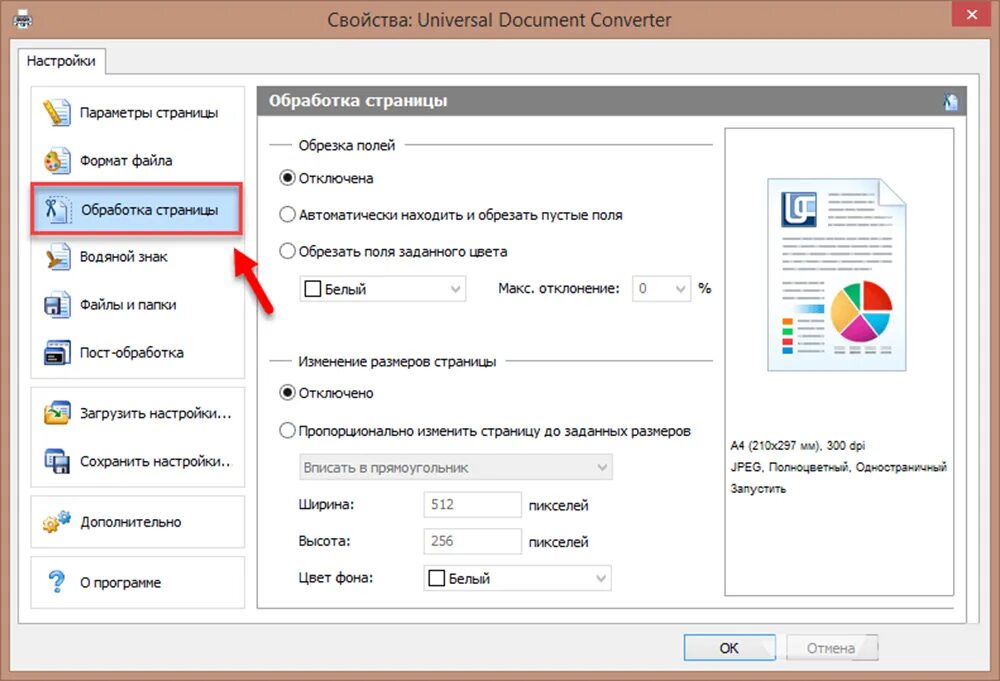Select Отключено under Изменение размеров страницы

[327, 393]
